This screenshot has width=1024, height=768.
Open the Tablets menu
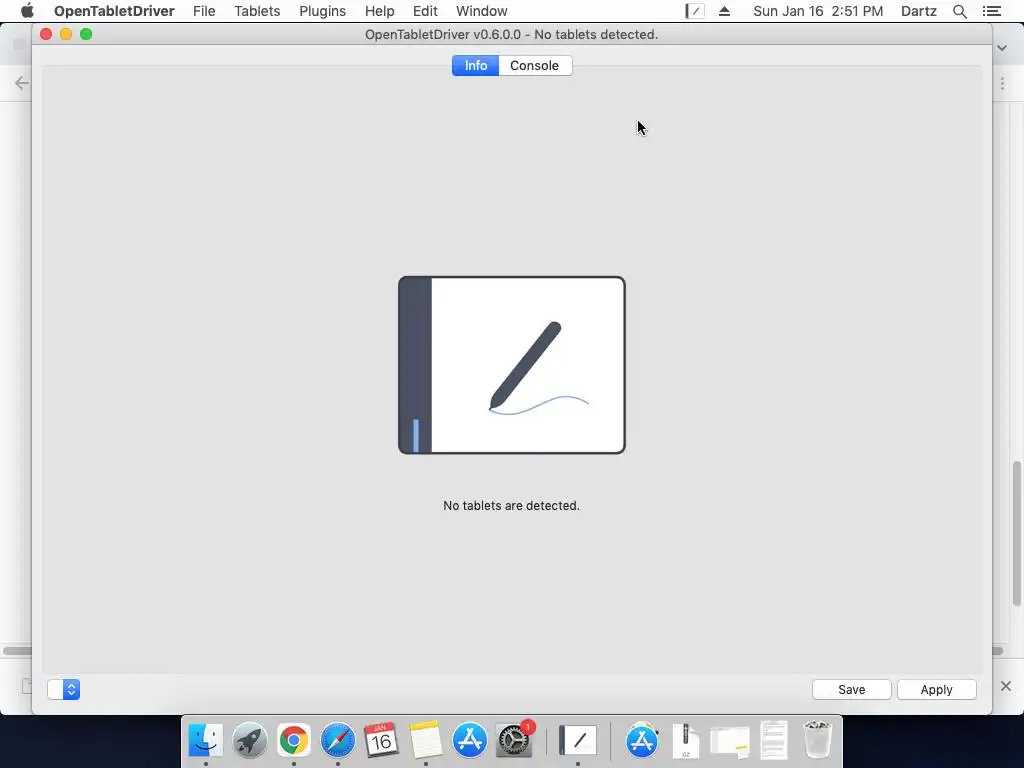click(x=257, y=11)
